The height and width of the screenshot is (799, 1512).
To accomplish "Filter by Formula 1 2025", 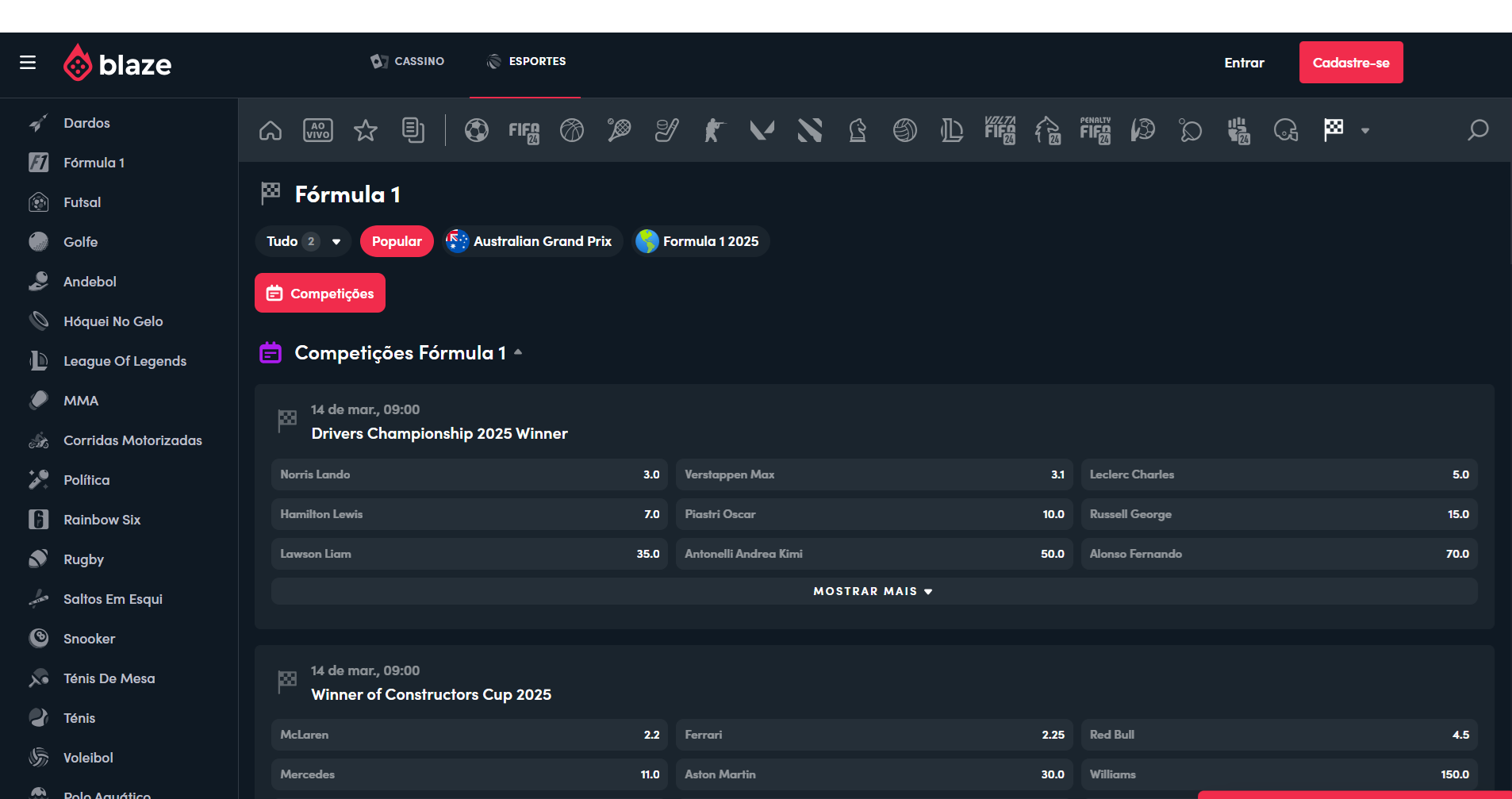I will coord(700,241).
